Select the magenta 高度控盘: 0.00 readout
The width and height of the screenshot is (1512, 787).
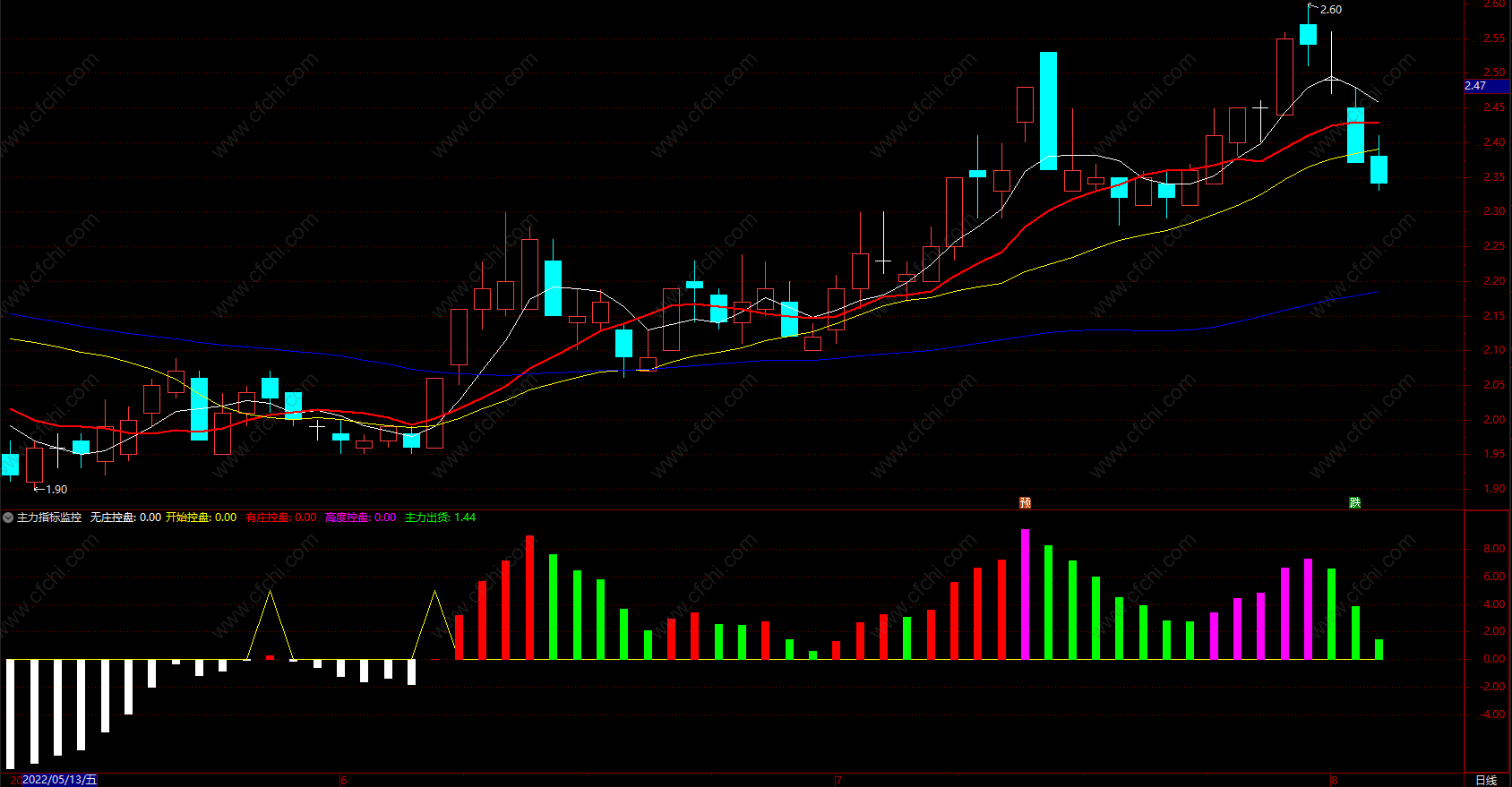coord(360,518)
